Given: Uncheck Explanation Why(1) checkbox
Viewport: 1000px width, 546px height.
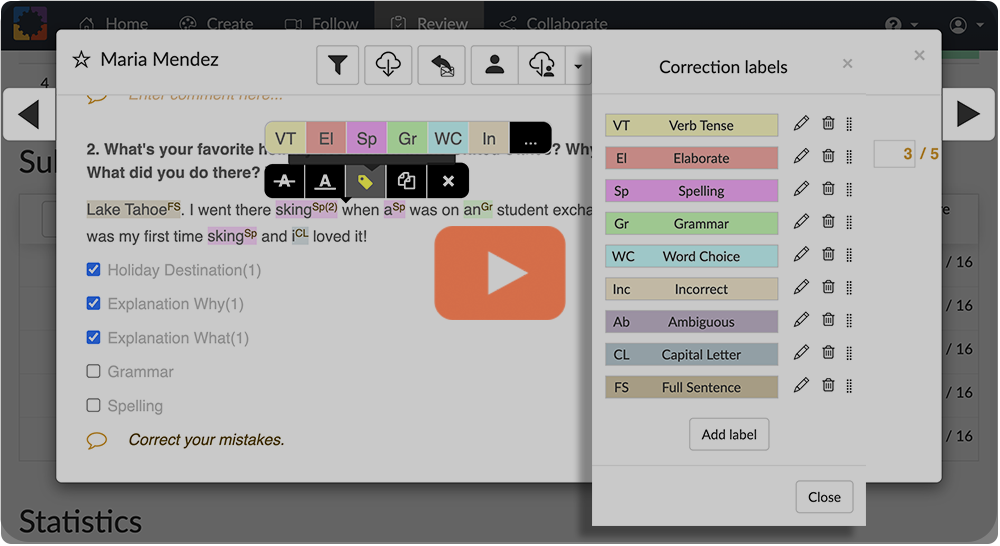Looking at the screenshot, I should pos(93,303).
